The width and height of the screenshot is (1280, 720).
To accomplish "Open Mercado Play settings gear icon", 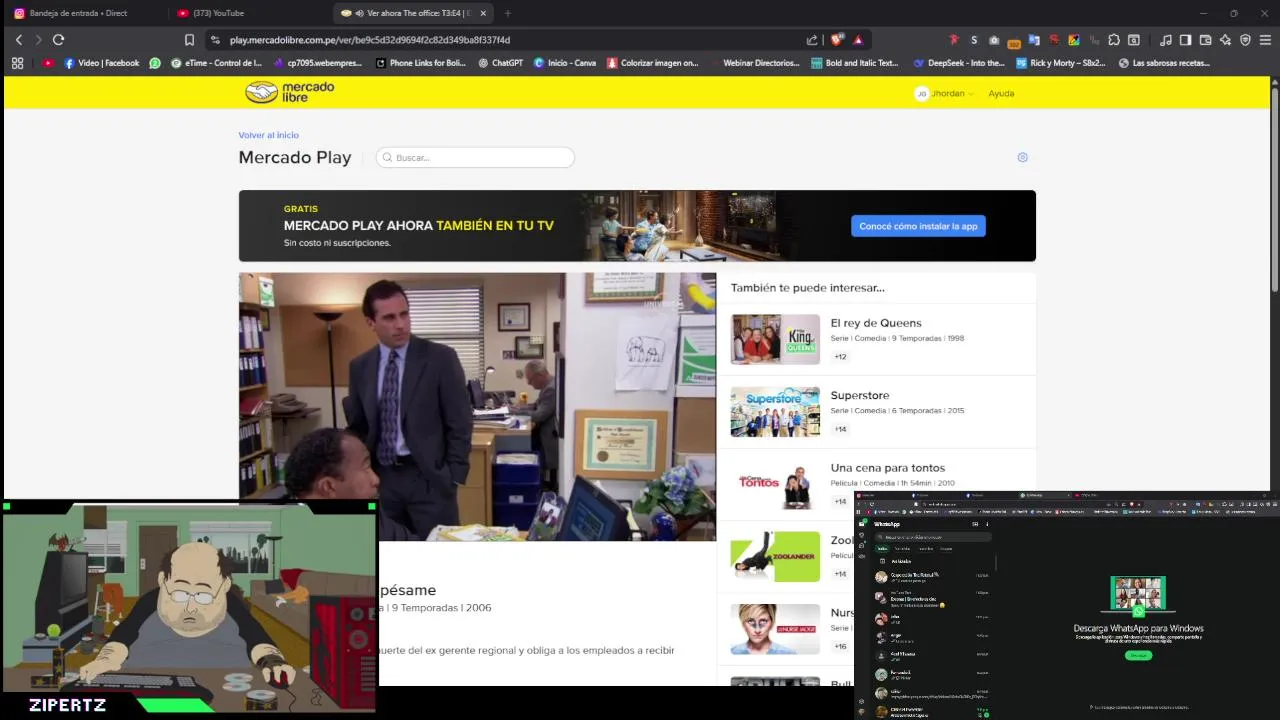I will (1022, 157).
